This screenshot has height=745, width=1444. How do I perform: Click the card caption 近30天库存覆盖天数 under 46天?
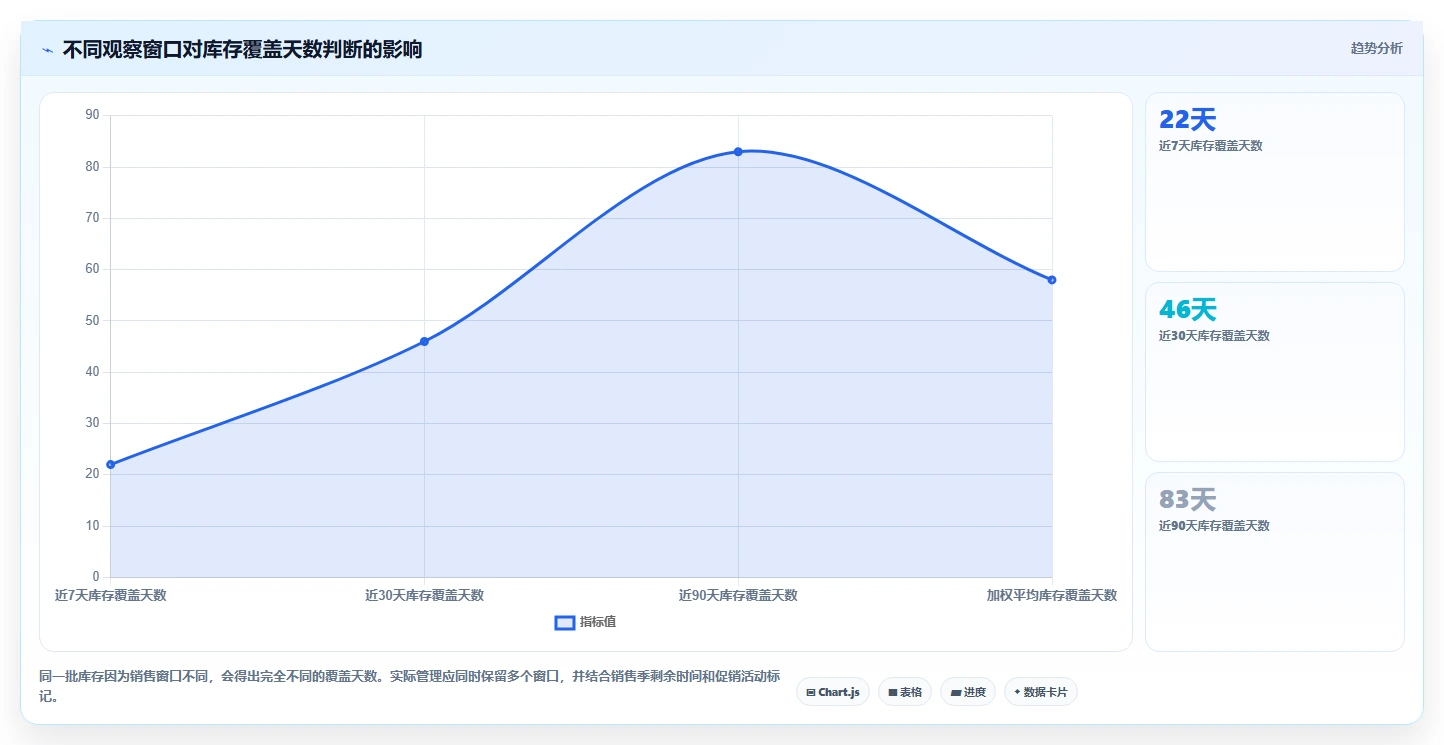click(1214, 336)
